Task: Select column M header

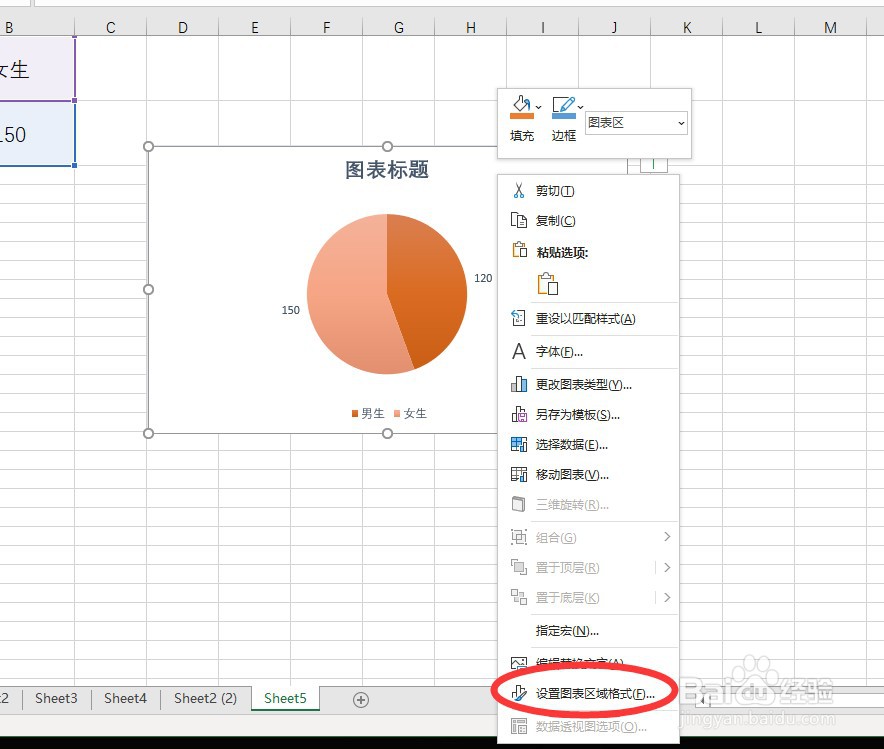Action: [x=830, y=27]
